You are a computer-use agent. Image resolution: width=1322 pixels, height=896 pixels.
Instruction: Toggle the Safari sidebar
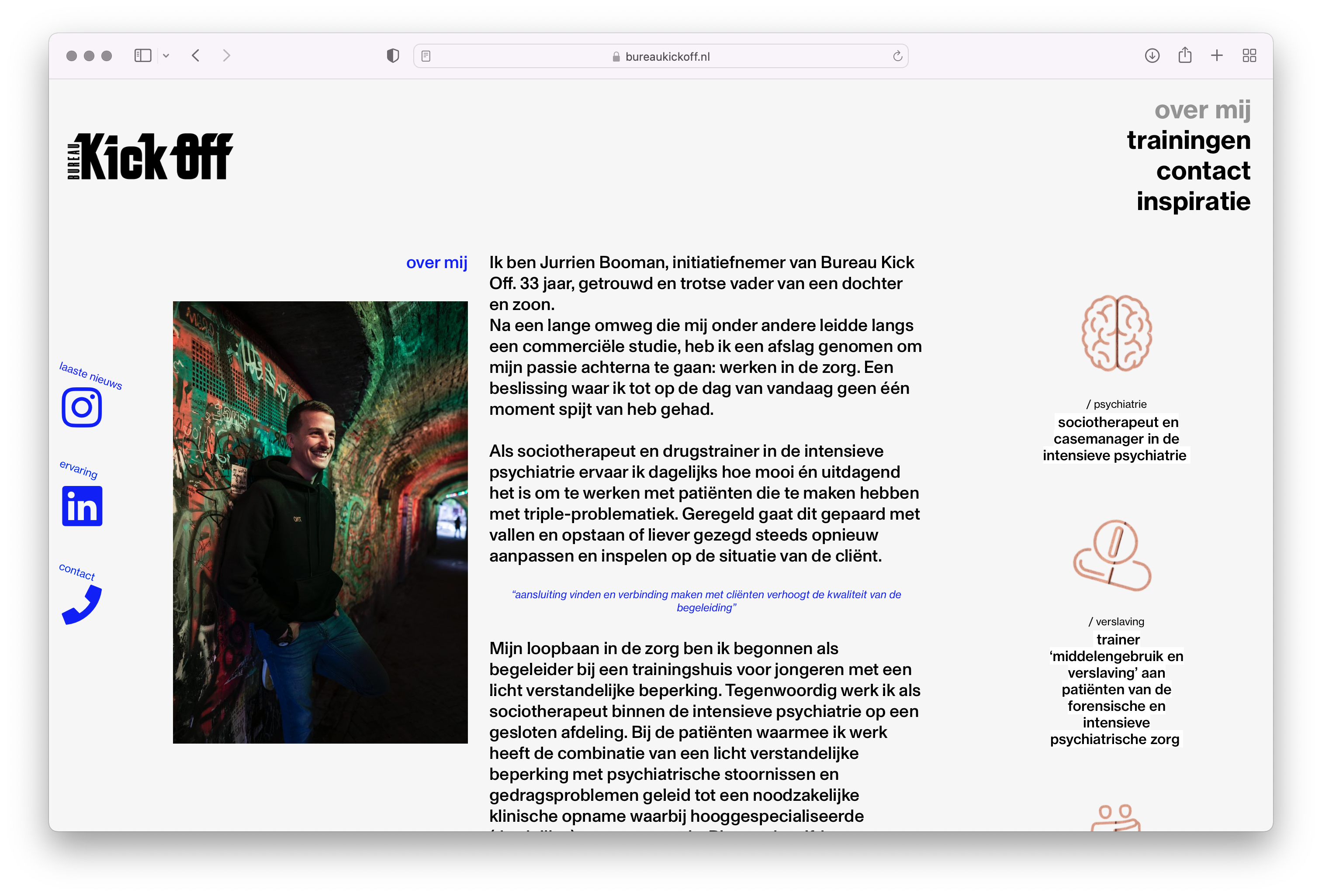(143, 56)
